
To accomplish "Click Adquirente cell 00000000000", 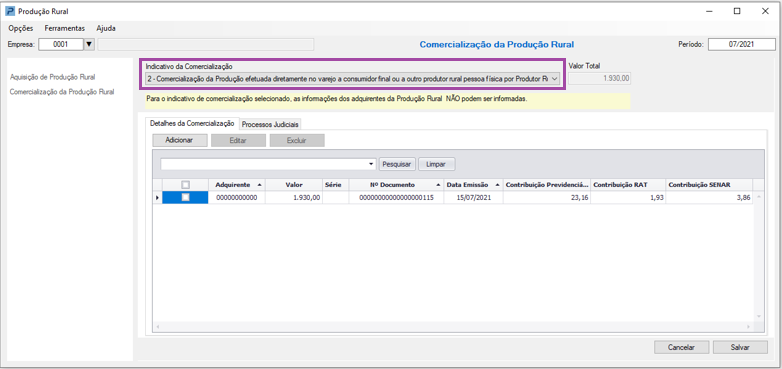I will coord(236,198).
